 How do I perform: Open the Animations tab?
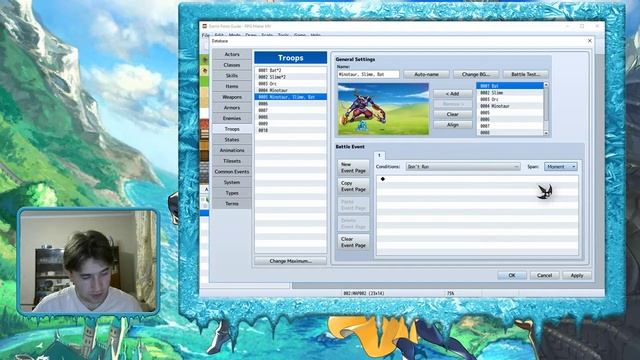pyautogui.click(x=231, y=150)
